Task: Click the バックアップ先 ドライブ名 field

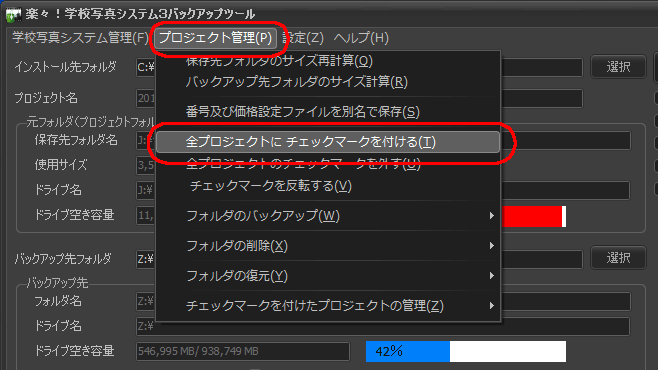Action: (x=383, y=326)
